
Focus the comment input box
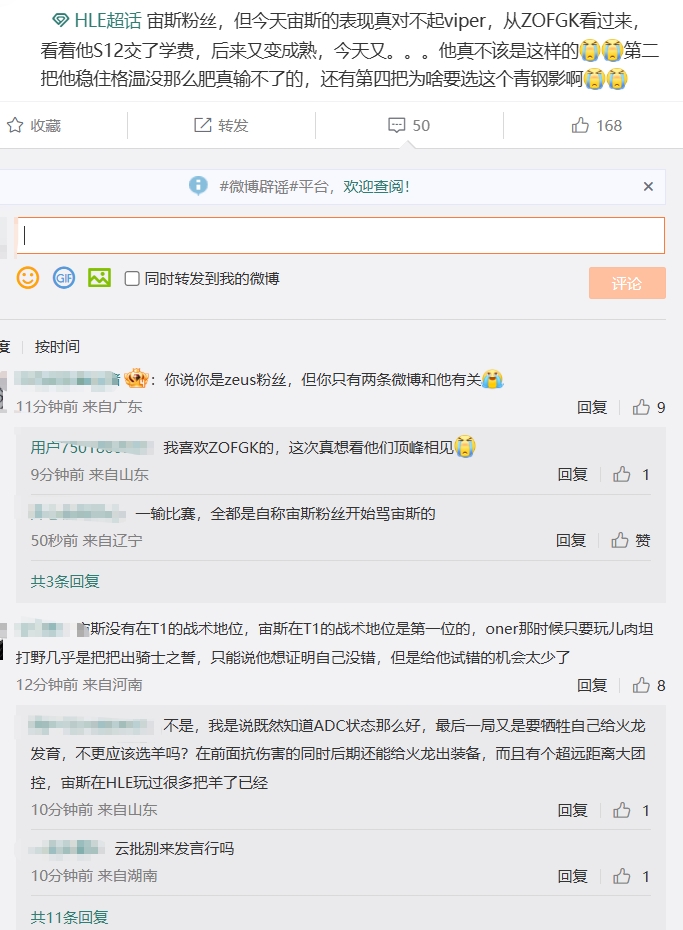(341, 235)
